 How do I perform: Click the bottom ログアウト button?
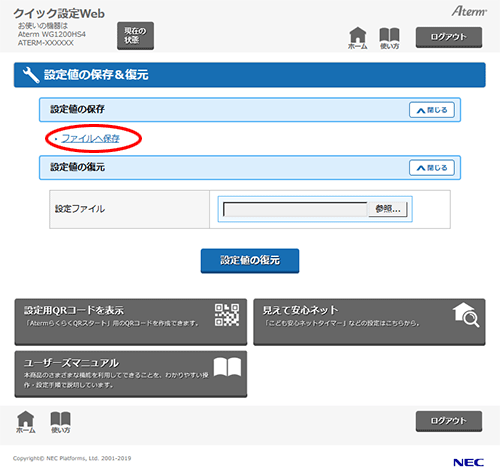point(449,421)
